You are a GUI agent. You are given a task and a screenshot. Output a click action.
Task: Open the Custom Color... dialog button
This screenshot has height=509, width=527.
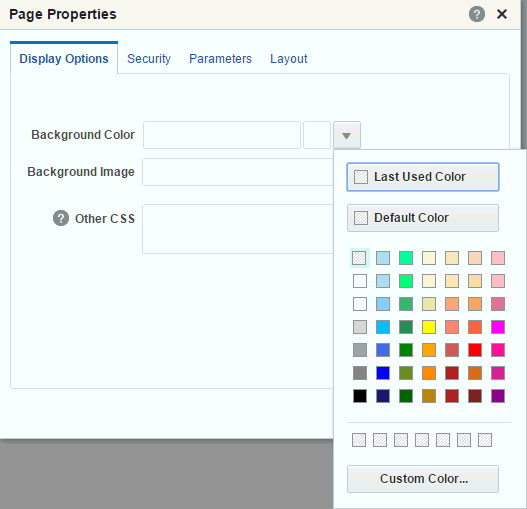tap(423, 479)
